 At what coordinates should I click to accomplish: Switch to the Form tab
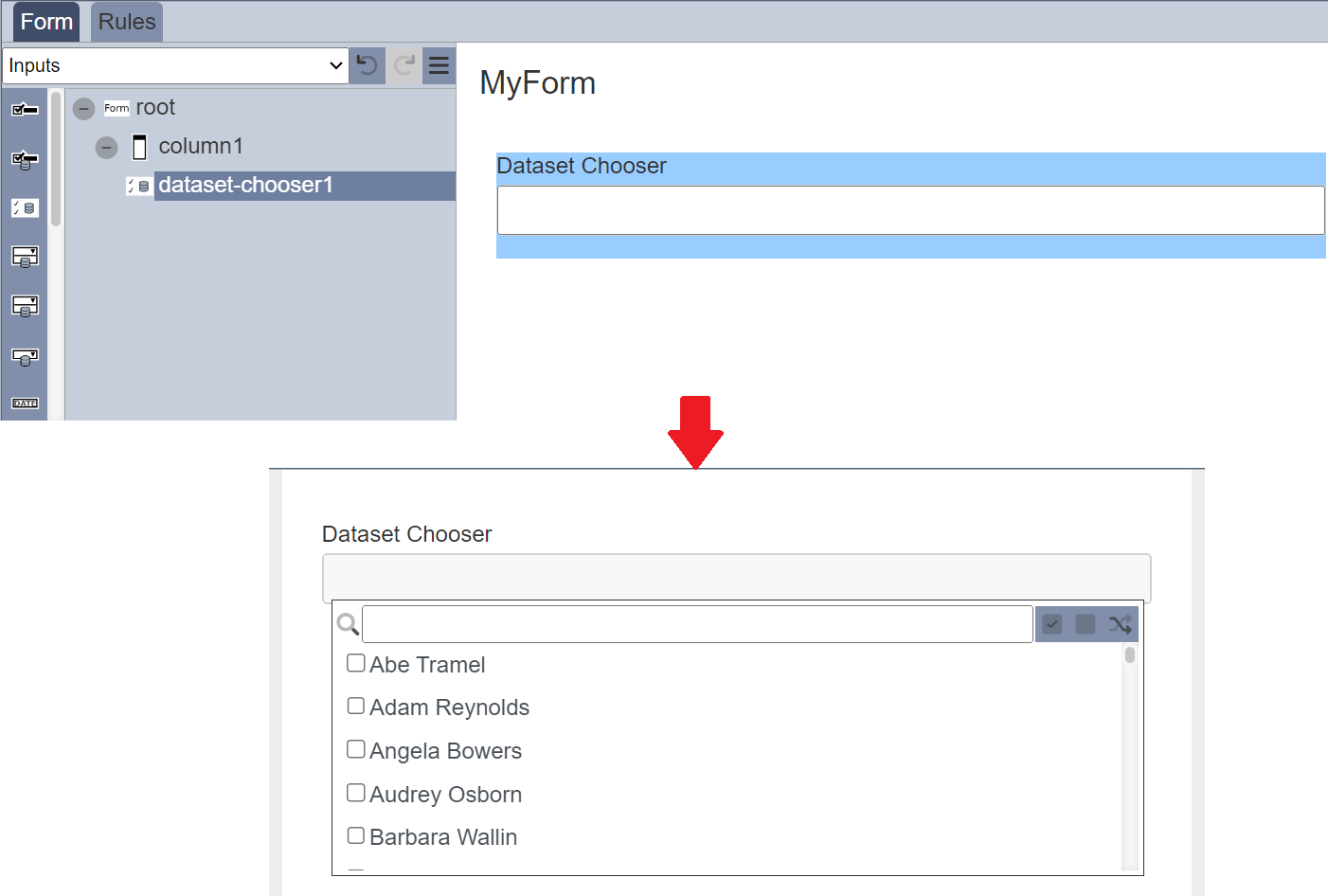click(46, 22)
